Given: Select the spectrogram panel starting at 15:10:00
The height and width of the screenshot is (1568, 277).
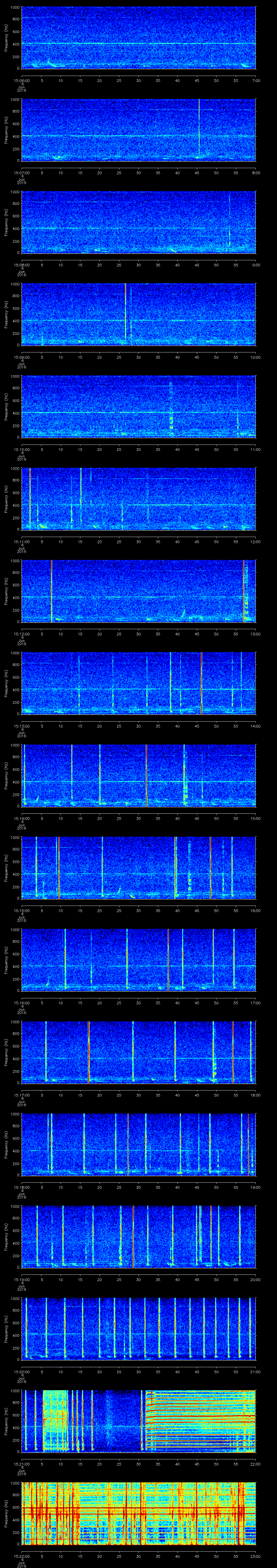Looking at the screenshot, I should pos(139,407).
